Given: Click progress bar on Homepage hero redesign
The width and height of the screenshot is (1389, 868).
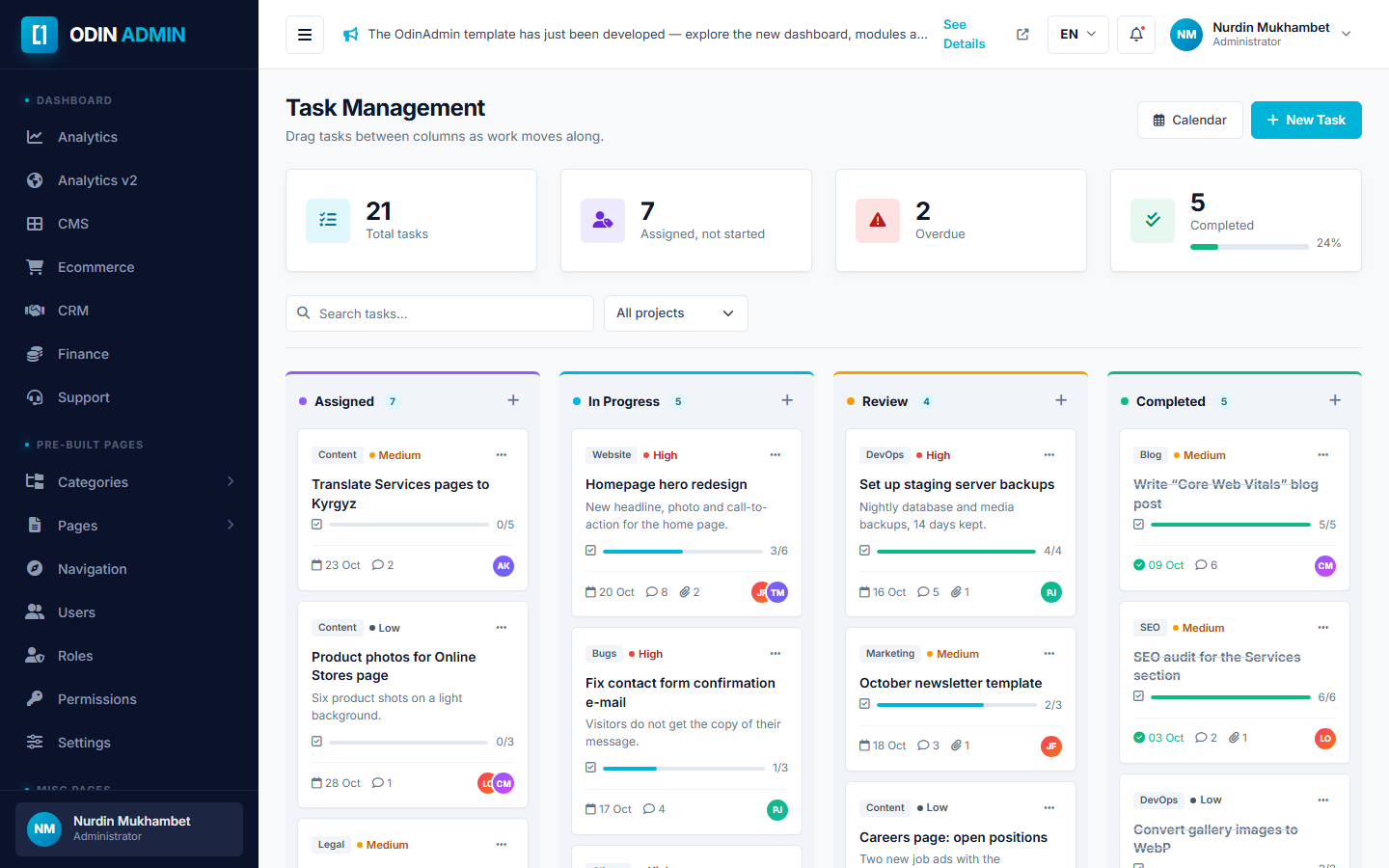Looking at the screenshot, I should pyautogui.click(x=683, y=552).
